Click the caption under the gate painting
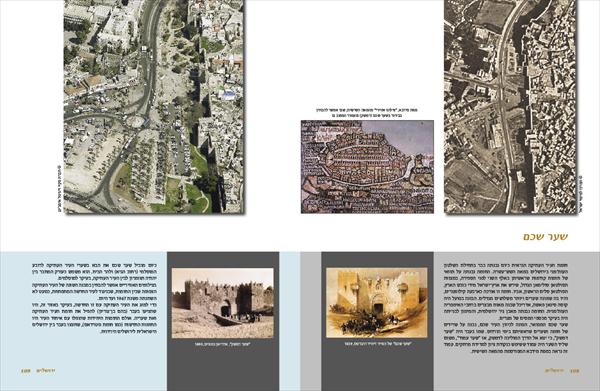Image resolution: width=600 pixels, height=391 pixels. (377, 344)
